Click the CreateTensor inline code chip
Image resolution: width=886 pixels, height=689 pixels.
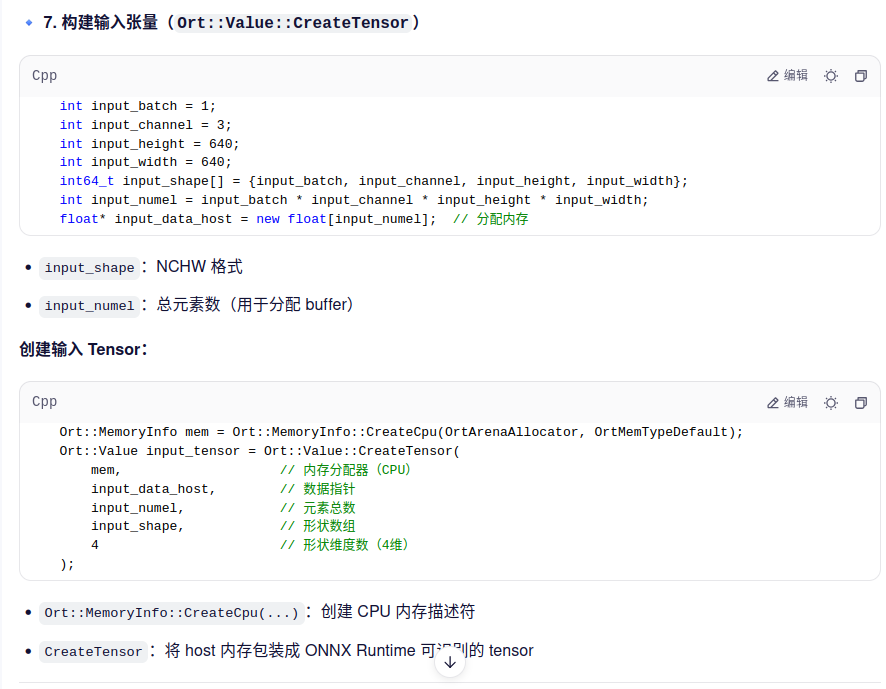click(x=93, y=651)
